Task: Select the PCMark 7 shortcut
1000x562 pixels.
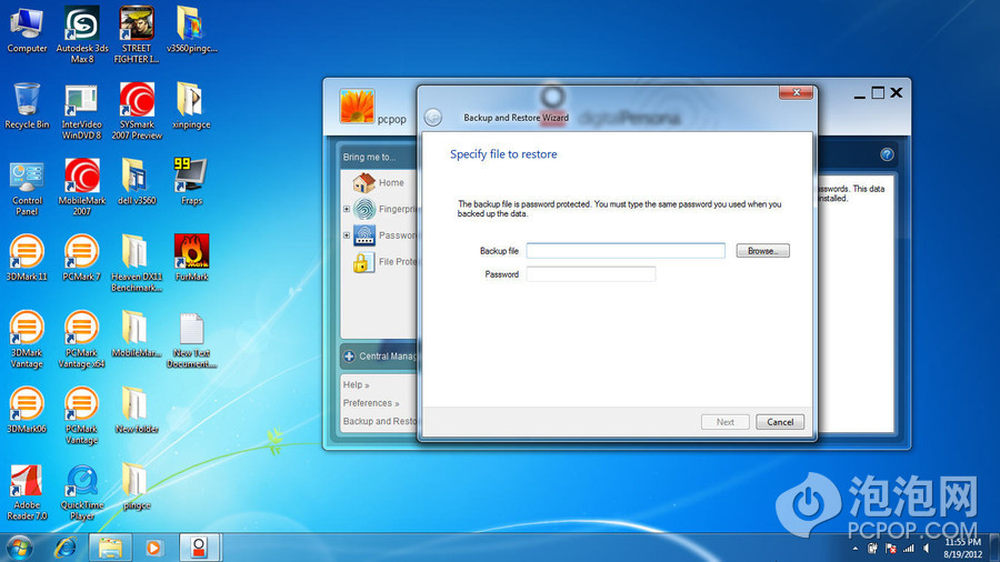Action: point(82,258)
